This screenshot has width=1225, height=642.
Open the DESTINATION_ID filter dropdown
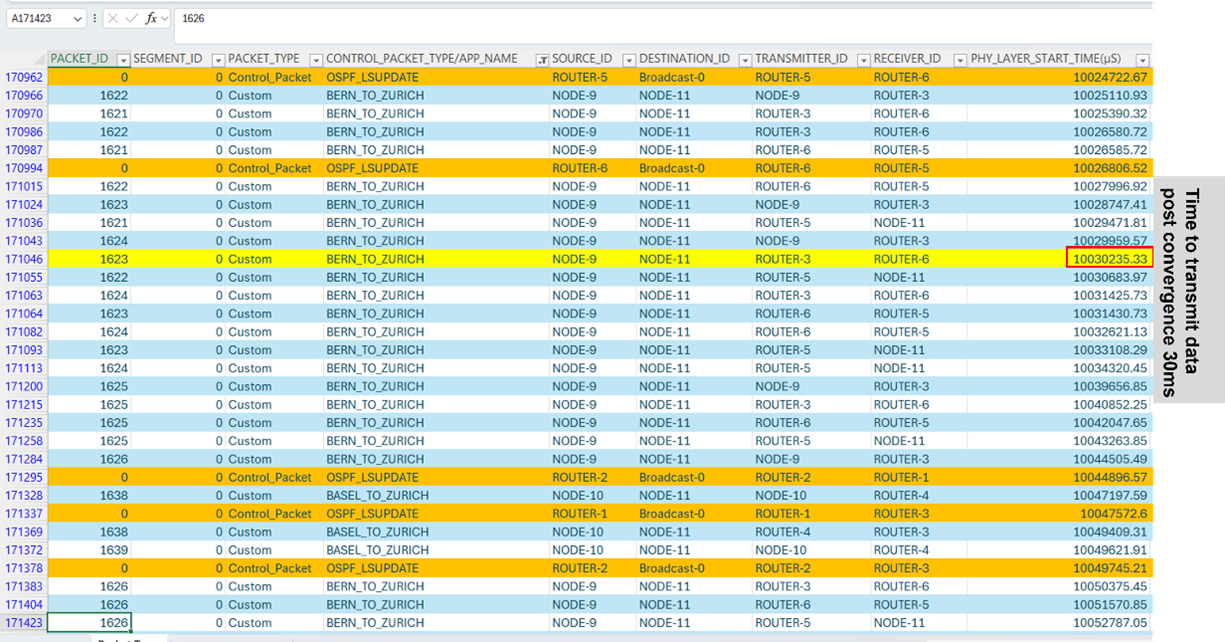pos(744,59)
